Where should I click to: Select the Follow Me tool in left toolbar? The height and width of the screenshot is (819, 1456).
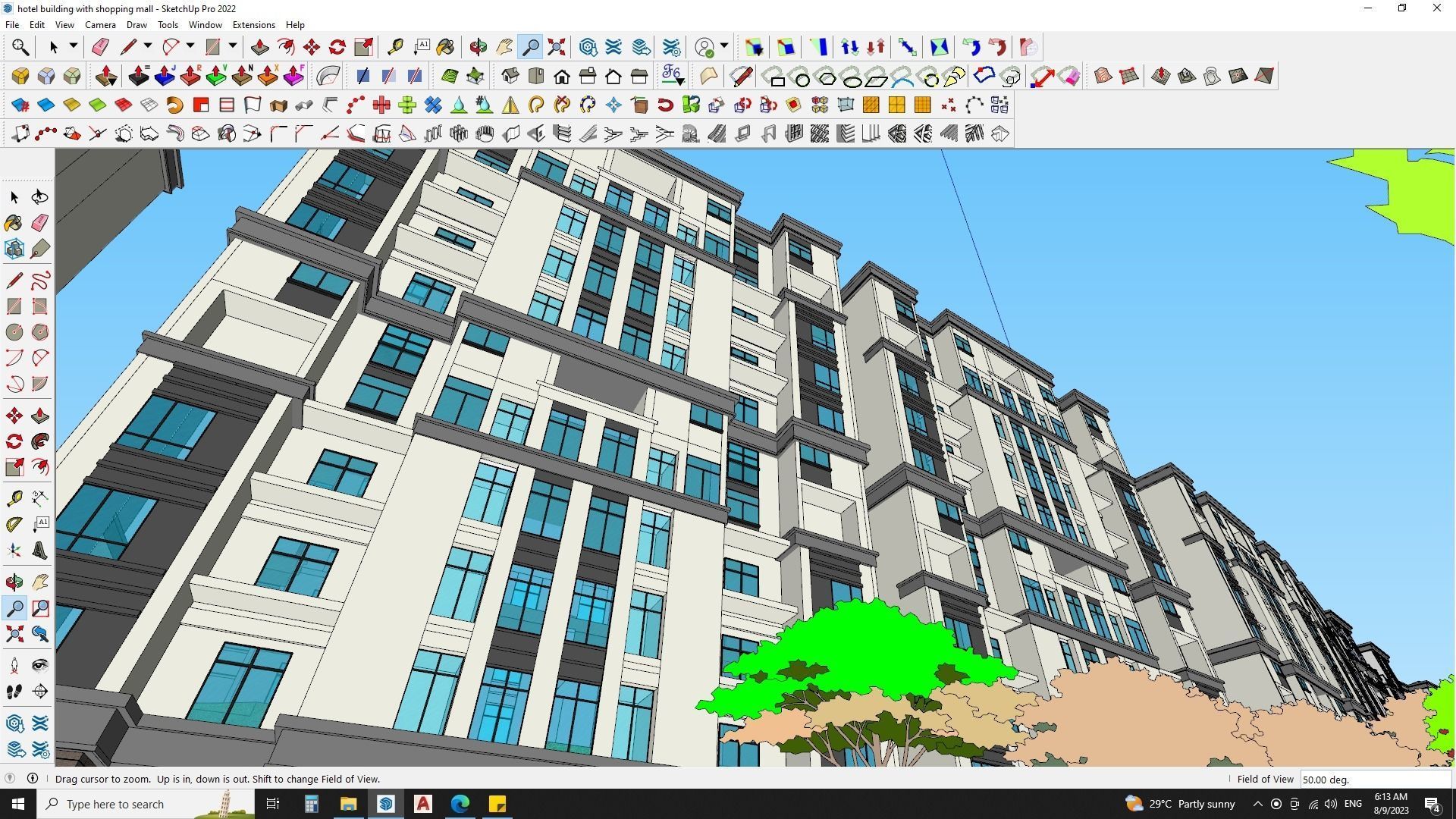40,441
